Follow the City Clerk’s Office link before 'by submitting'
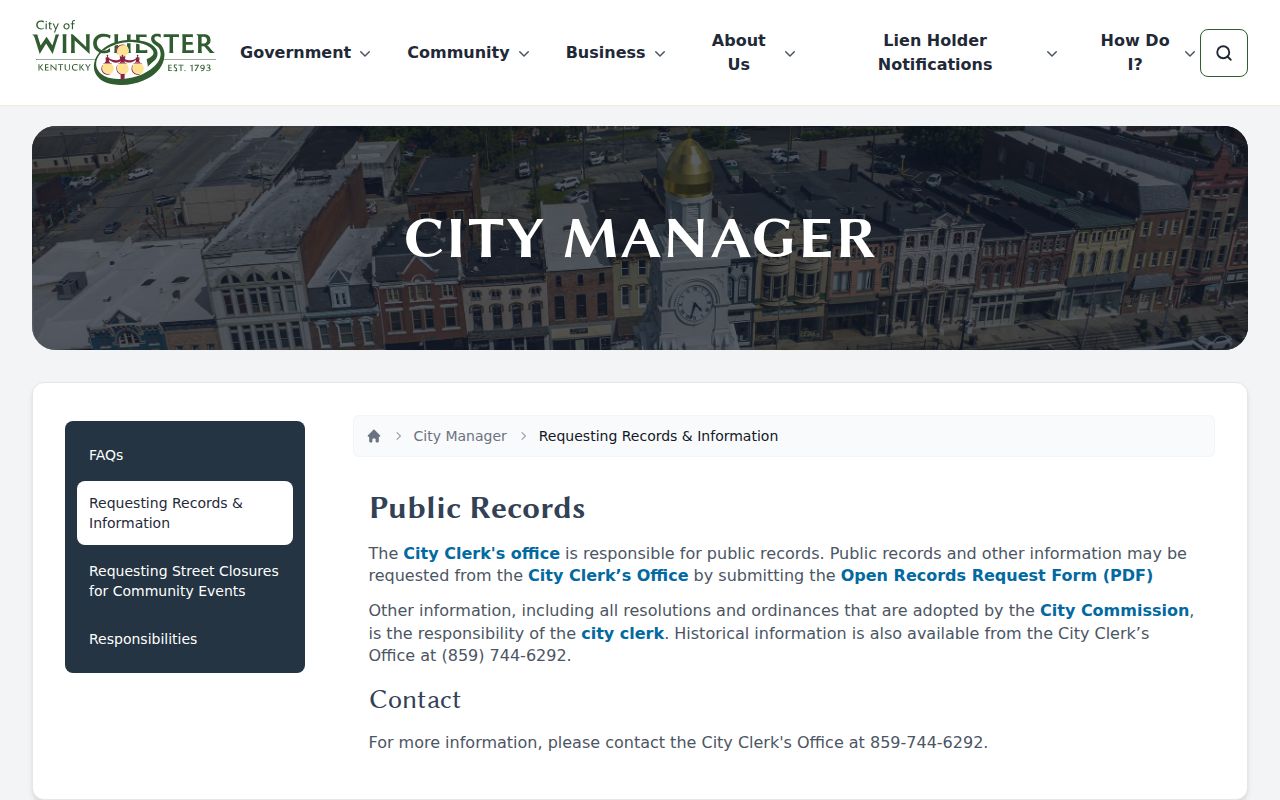 click(x=608, y=575)
